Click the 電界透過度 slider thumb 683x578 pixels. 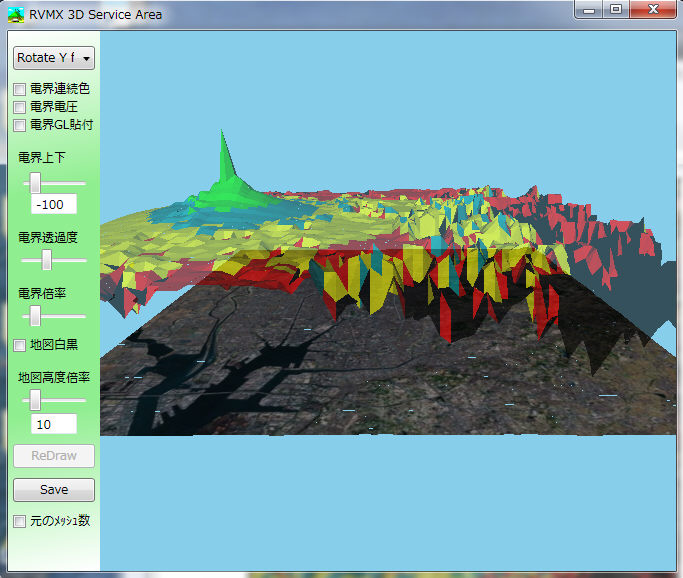46,260
